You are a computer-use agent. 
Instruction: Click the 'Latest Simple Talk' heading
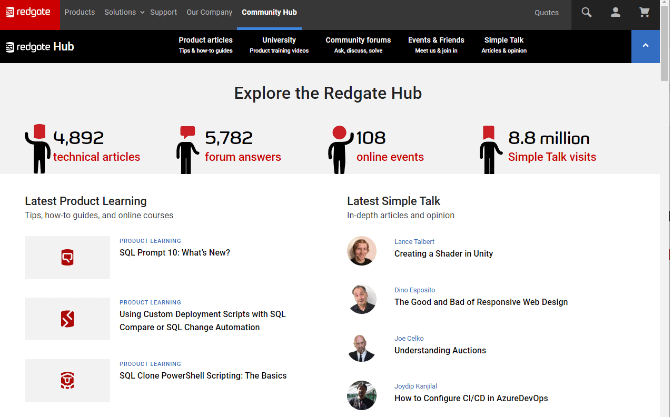(x=393, y=201)
